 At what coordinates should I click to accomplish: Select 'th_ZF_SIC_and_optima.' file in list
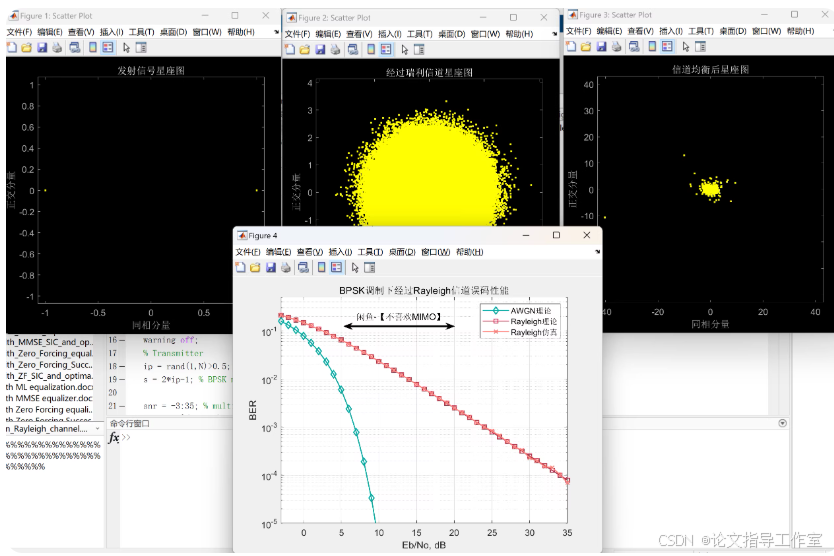[49, 376]
